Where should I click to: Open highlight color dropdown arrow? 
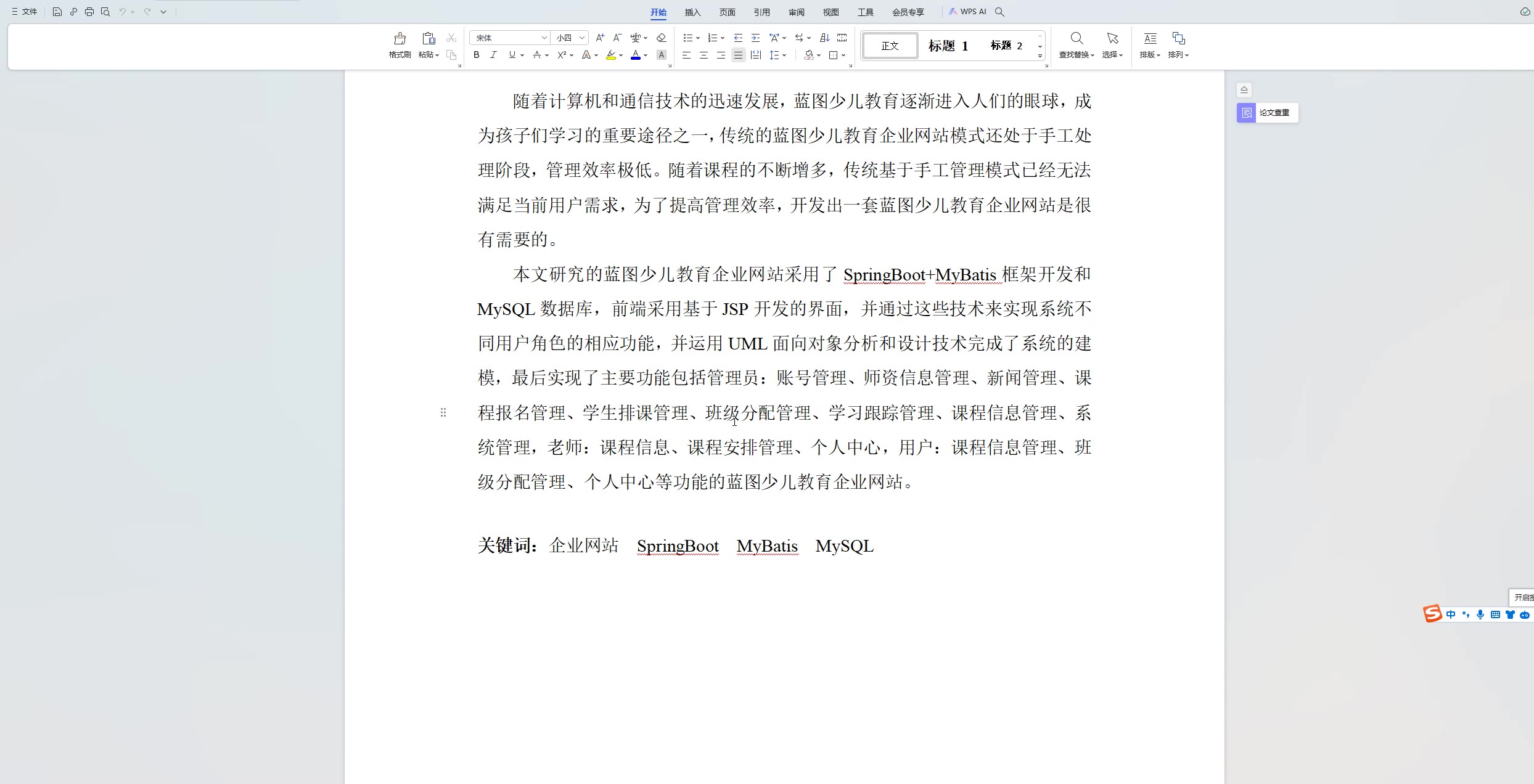point(621,55)
